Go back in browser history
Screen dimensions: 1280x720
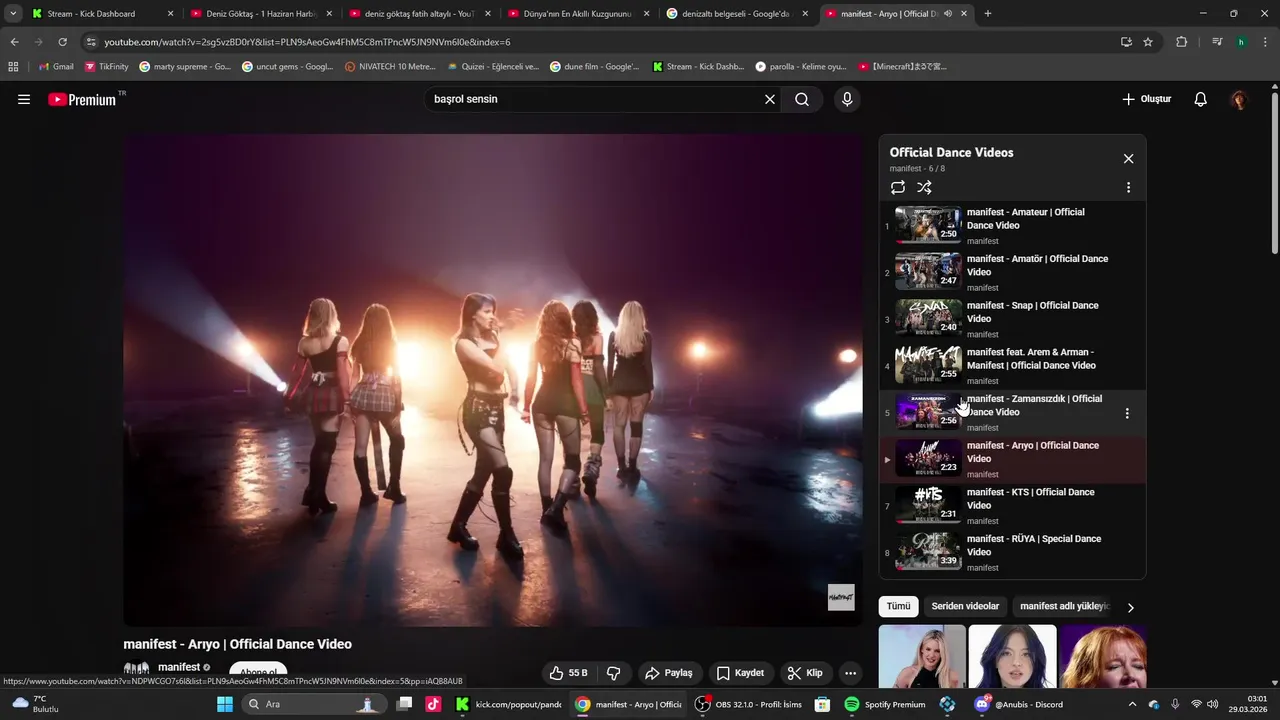coord(14,42)
